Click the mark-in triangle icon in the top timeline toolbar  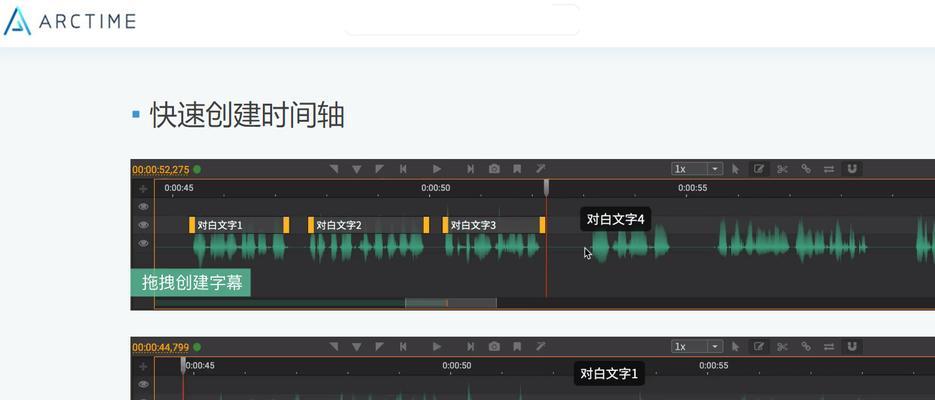tap(335, 169)
